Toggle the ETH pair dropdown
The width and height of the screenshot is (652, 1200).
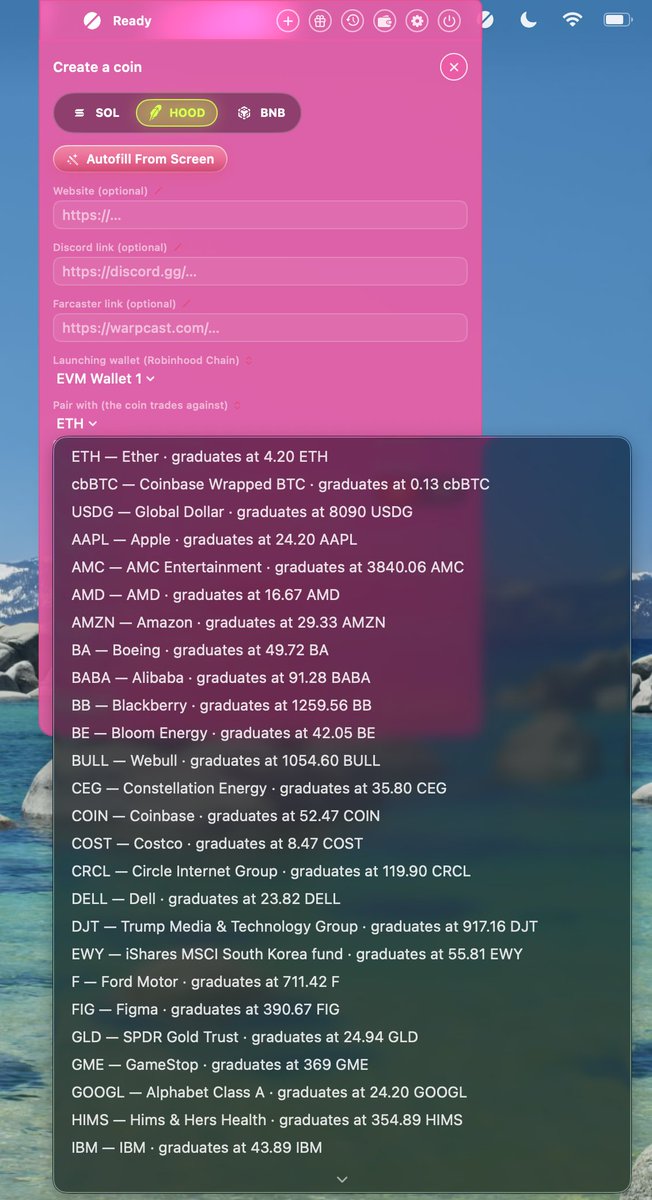pos(76,424)
